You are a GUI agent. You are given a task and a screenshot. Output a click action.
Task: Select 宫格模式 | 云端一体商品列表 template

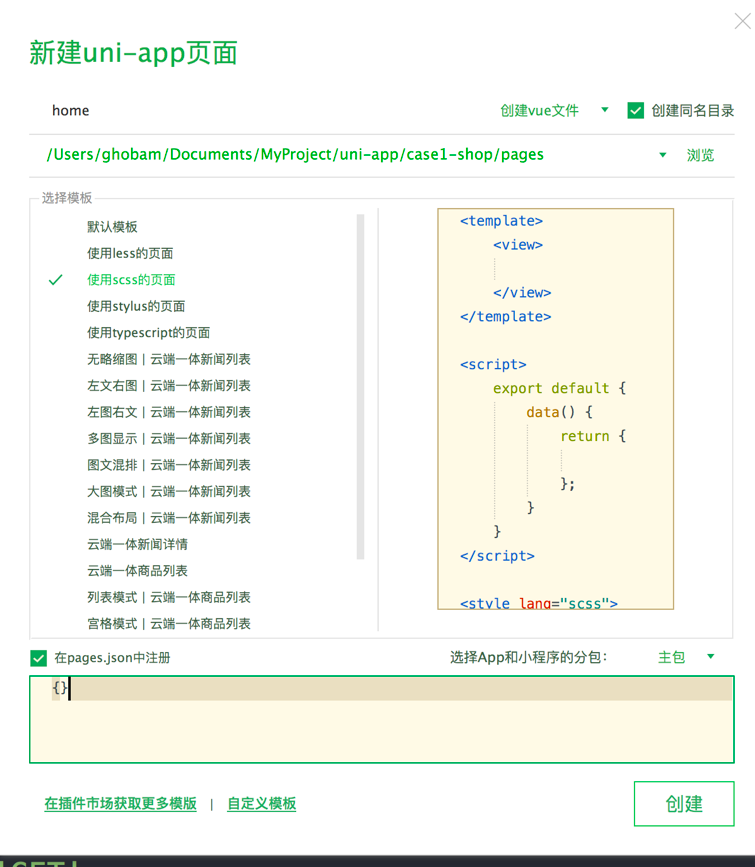click(169, 624)
